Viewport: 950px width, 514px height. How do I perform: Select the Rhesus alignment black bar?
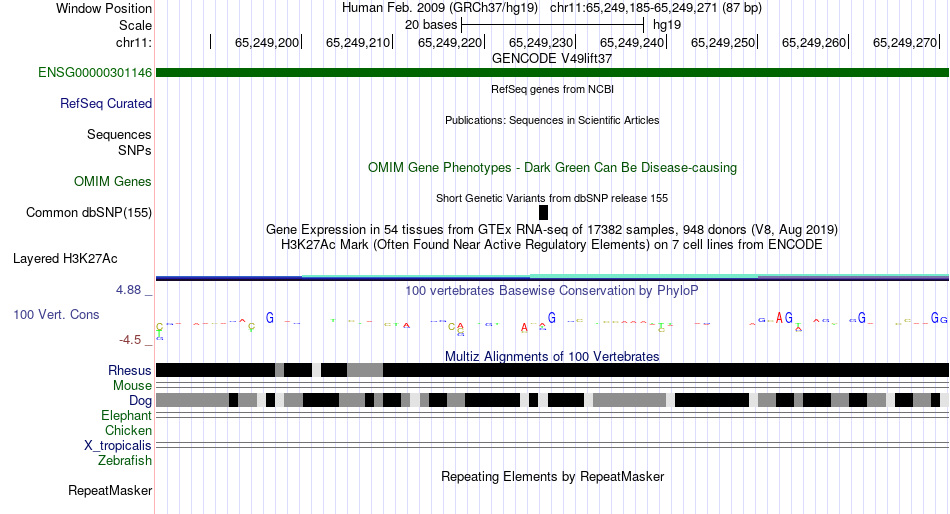pyautogui.click(x=552, y=370)
